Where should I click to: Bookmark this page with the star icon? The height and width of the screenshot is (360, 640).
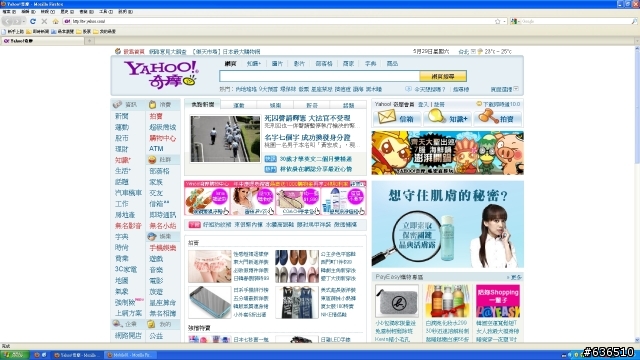(x=498, y=21)
